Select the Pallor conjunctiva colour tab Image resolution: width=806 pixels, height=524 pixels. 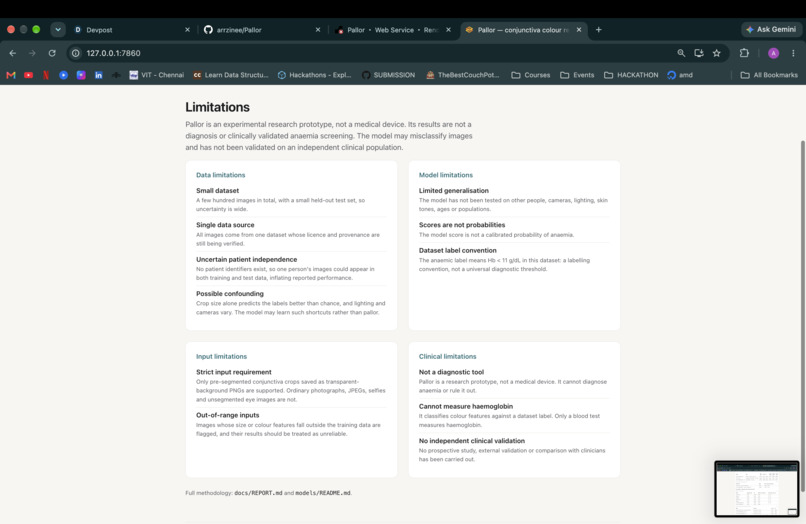point(523,30)
